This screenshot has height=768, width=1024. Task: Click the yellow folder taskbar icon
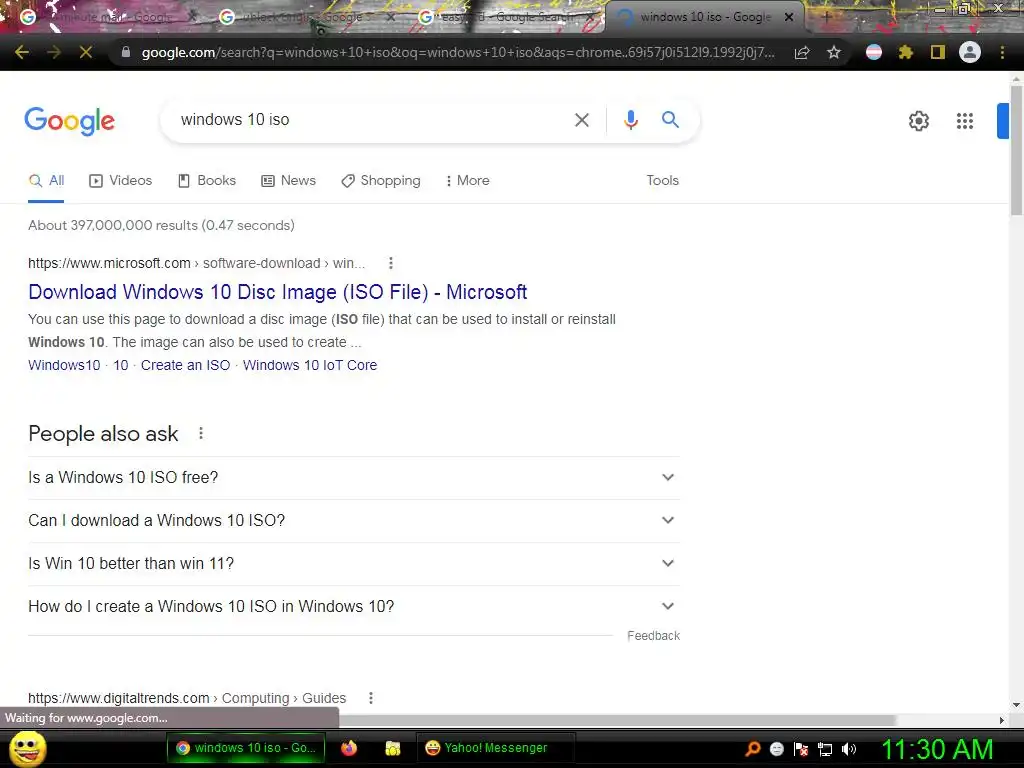[x=392, y=748]
